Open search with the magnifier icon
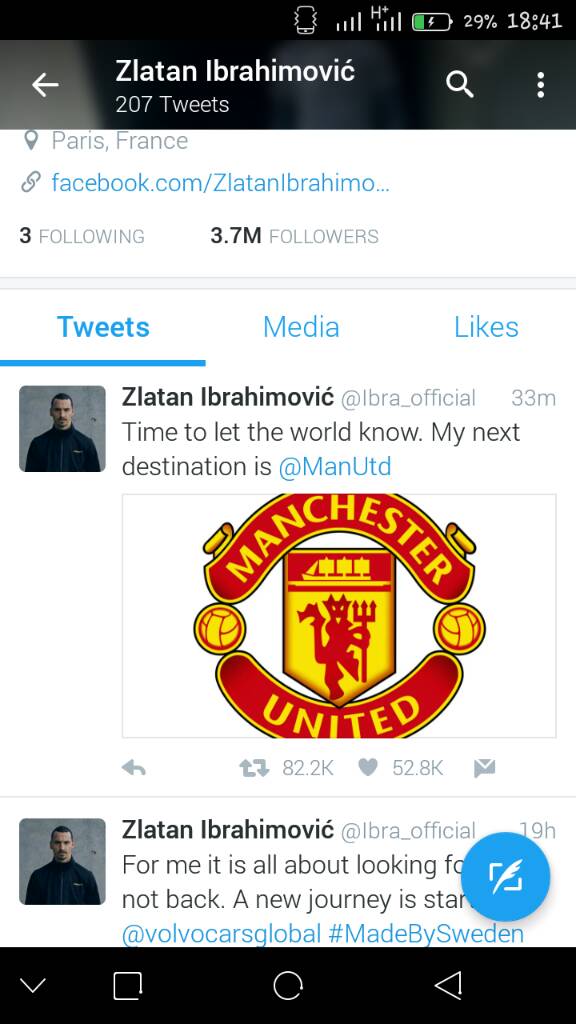Viewport: 576px width, 1024px height. 460,85
